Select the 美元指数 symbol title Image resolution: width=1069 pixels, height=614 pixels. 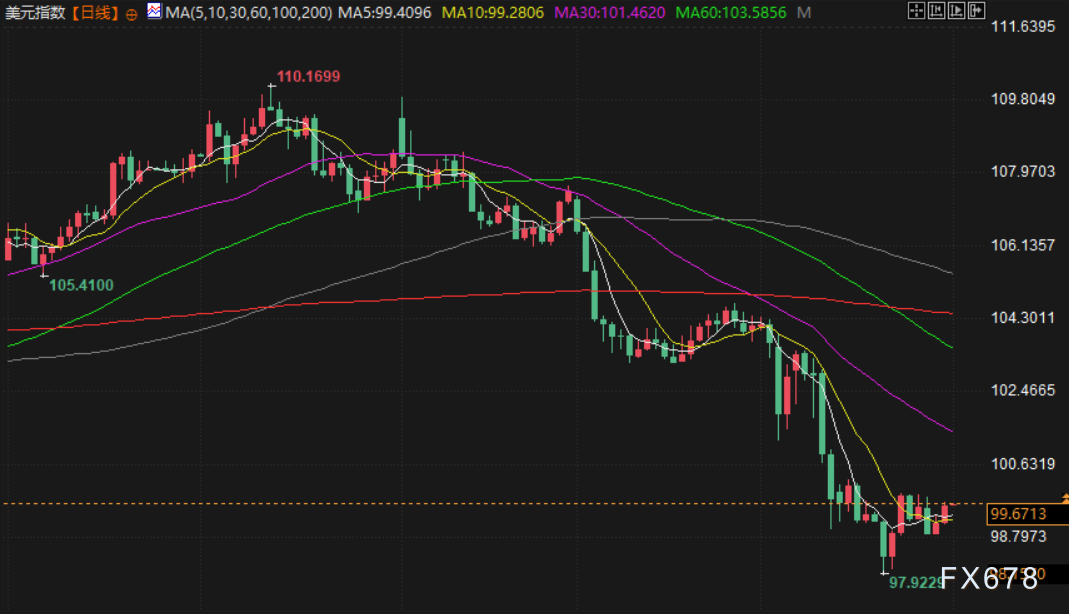(35, 13)
